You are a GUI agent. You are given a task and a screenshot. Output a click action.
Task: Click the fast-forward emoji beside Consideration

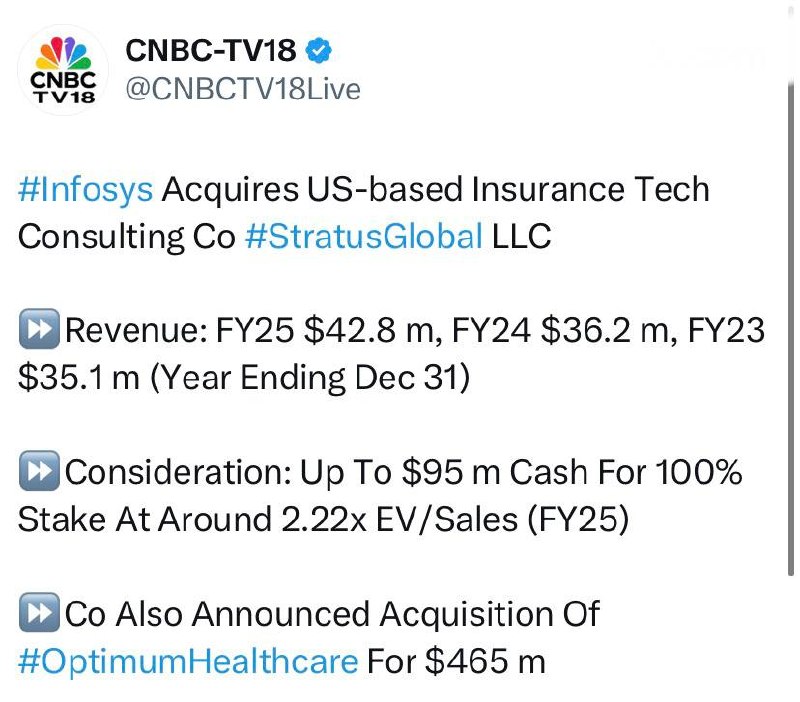tap(39, 474)
